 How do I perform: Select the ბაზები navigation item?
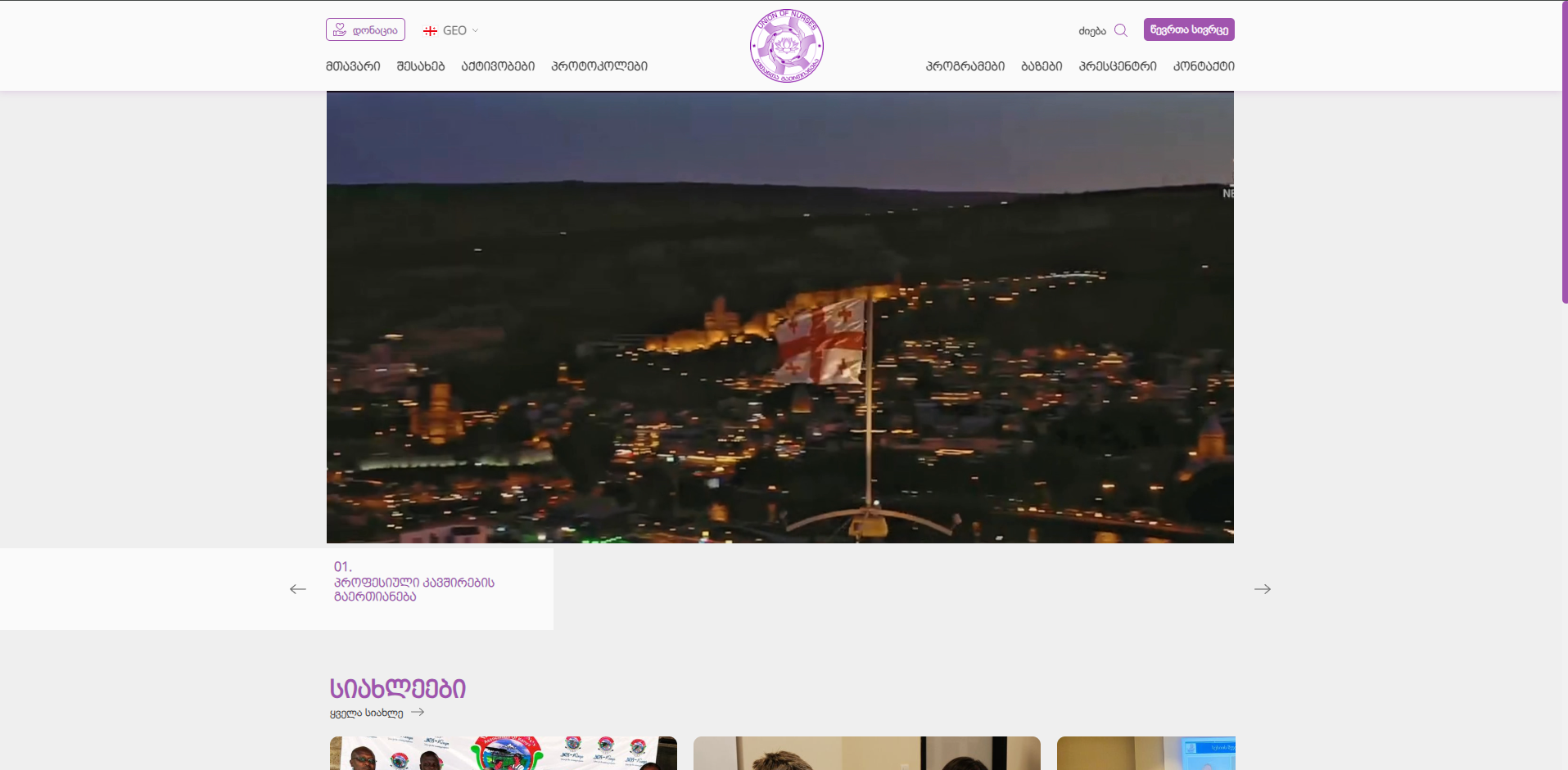(x=1042, y=66)
